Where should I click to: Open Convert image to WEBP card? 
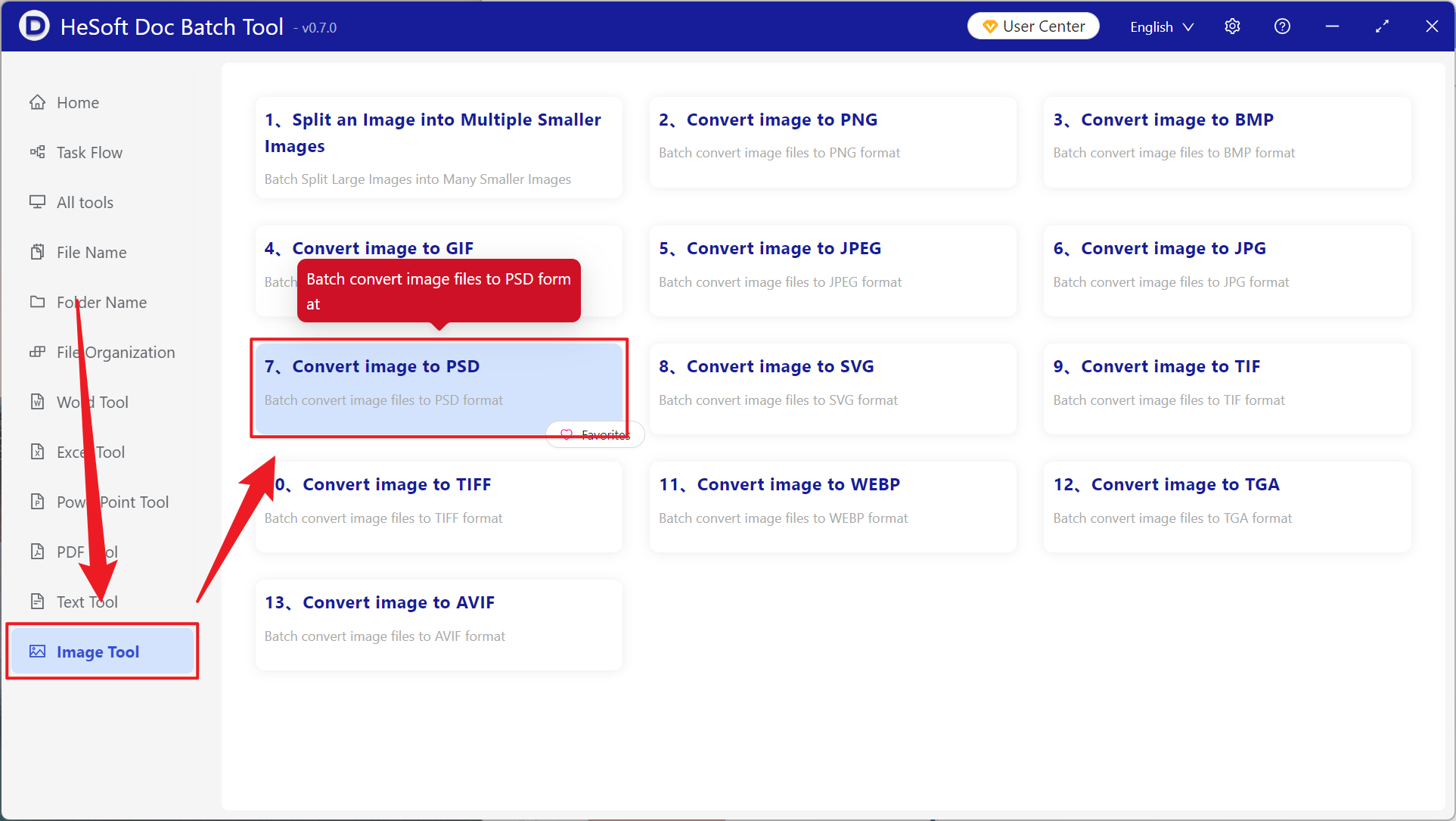click(x=833, y=507)
